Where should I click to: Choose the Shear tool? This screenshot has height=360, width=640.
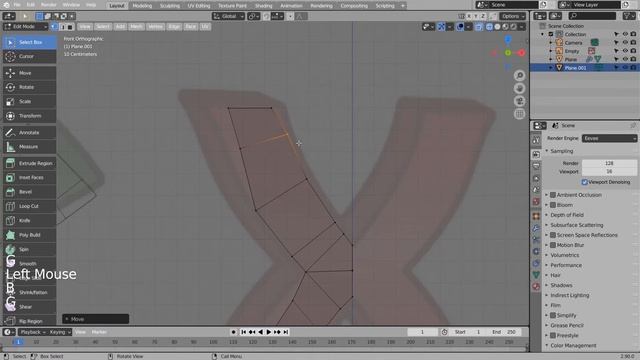pyautogui.click(x=29, y=307)
